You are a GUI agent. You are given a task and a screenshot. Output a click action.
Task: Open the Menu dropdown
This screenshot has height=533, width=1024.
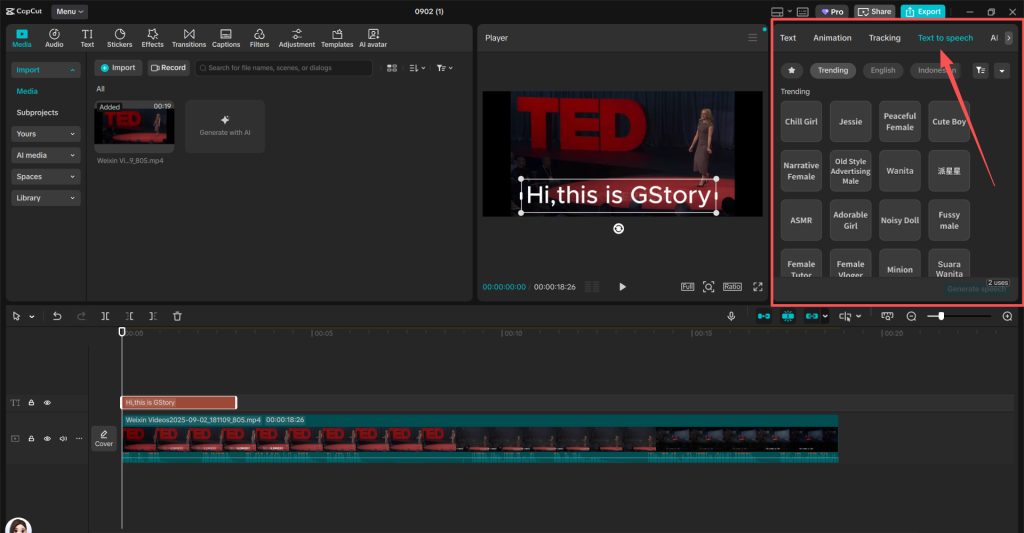(69, 12)
